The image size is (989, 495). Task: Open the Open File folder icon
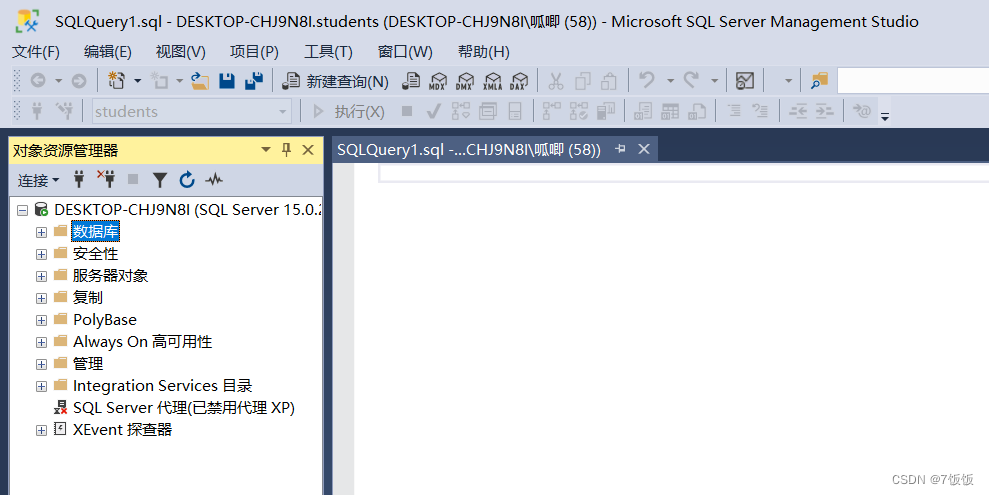click(x=200, y=81)
